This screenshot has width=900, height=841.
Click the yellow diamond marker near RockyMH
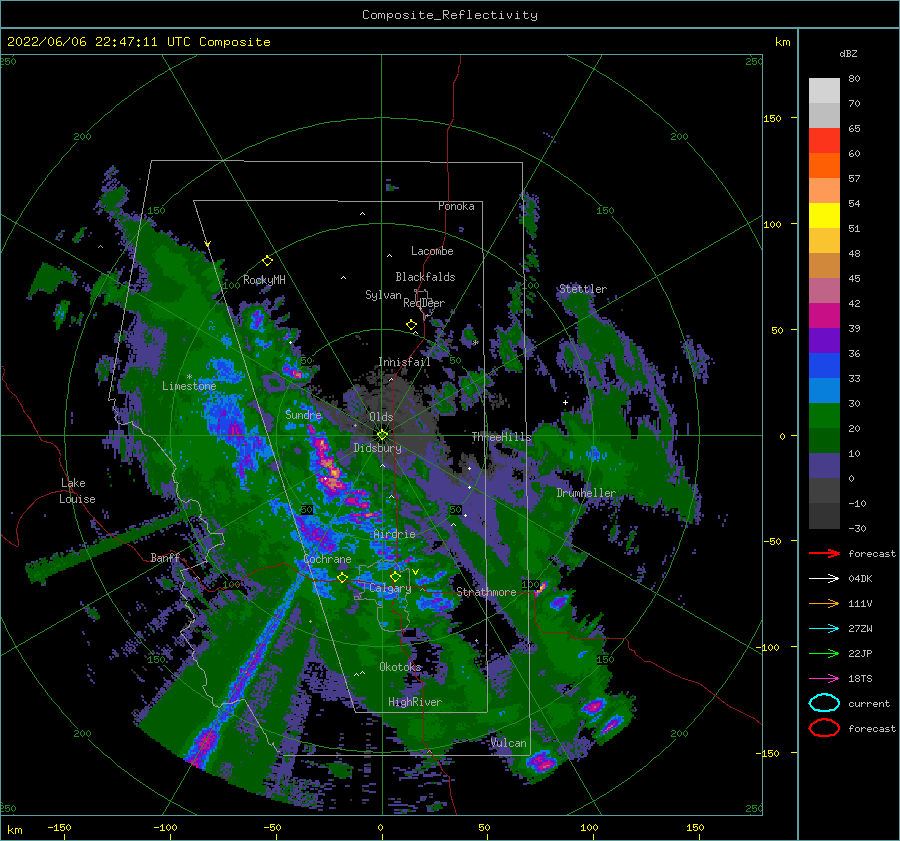[x=267, y=261]
